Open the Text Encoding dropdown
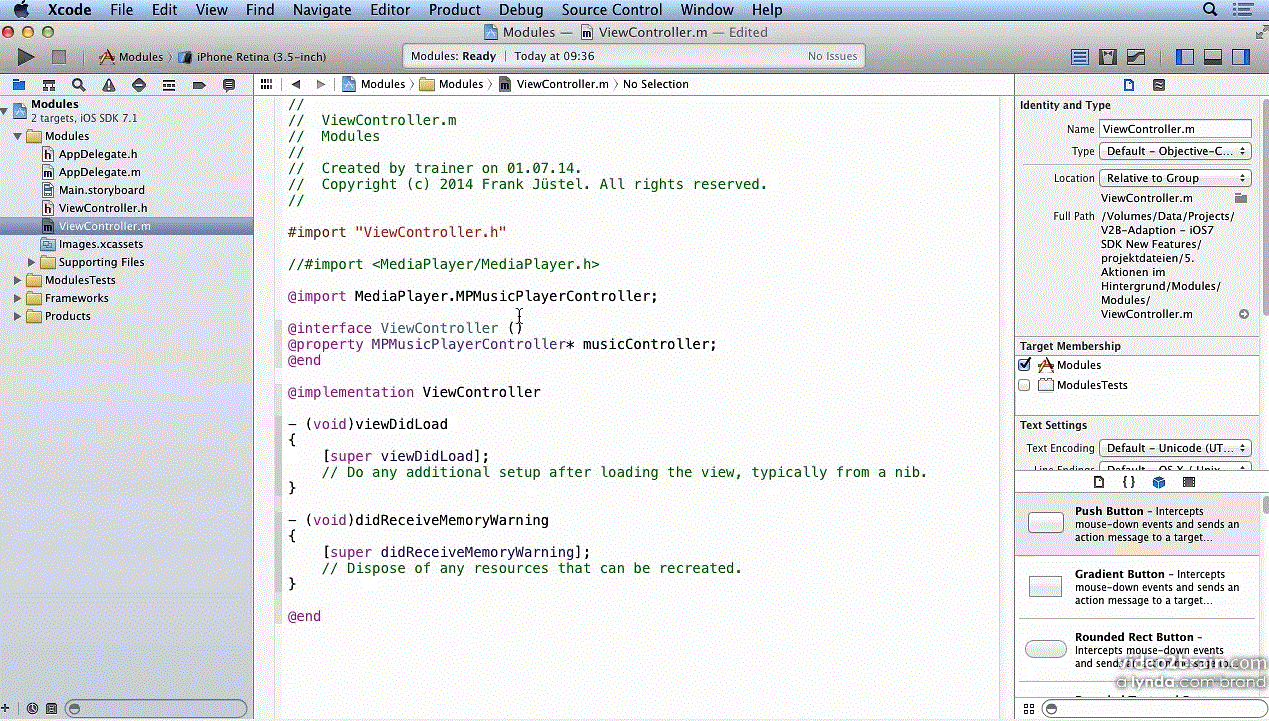1269x721 pixels. 1175,448
